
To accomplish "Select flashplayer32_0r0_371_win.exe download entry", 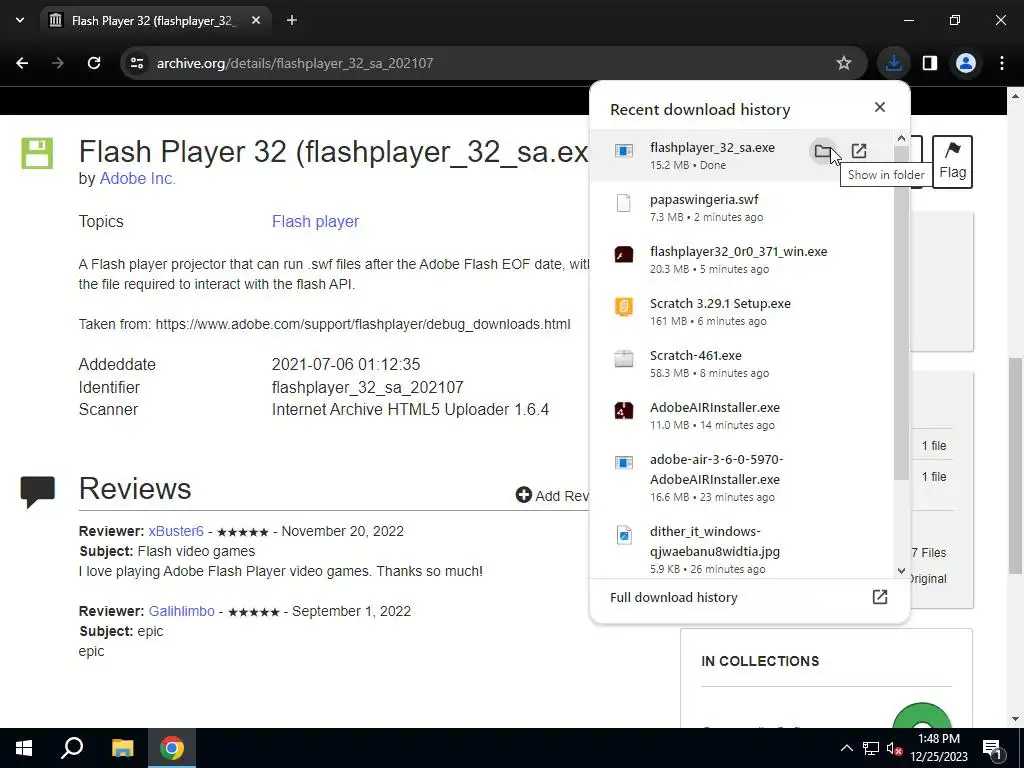I will 741,260.
